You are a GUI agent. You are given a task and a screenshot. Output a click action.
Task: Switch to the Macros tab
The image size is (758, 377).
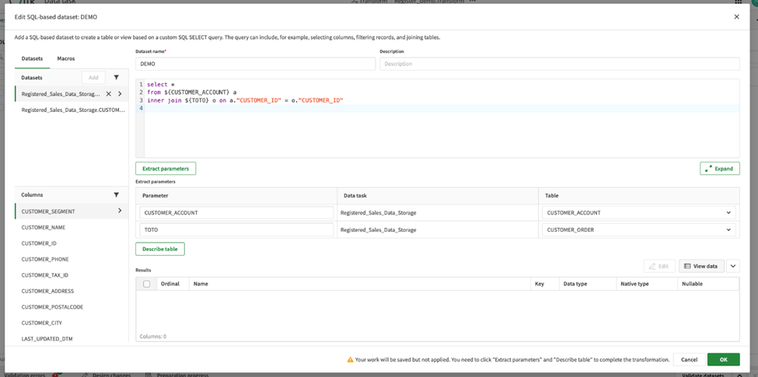pos(66,58)
